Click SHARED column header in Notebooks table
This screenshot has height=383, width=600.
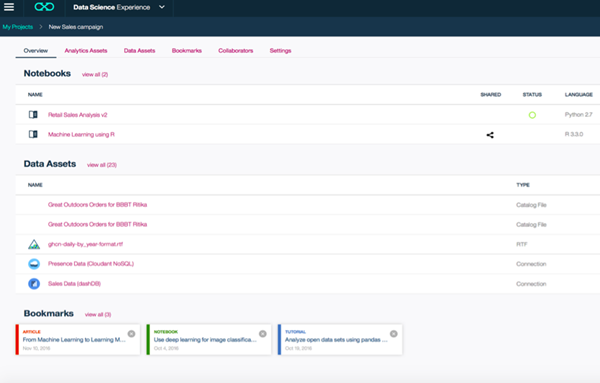click(x=491, y=95)
